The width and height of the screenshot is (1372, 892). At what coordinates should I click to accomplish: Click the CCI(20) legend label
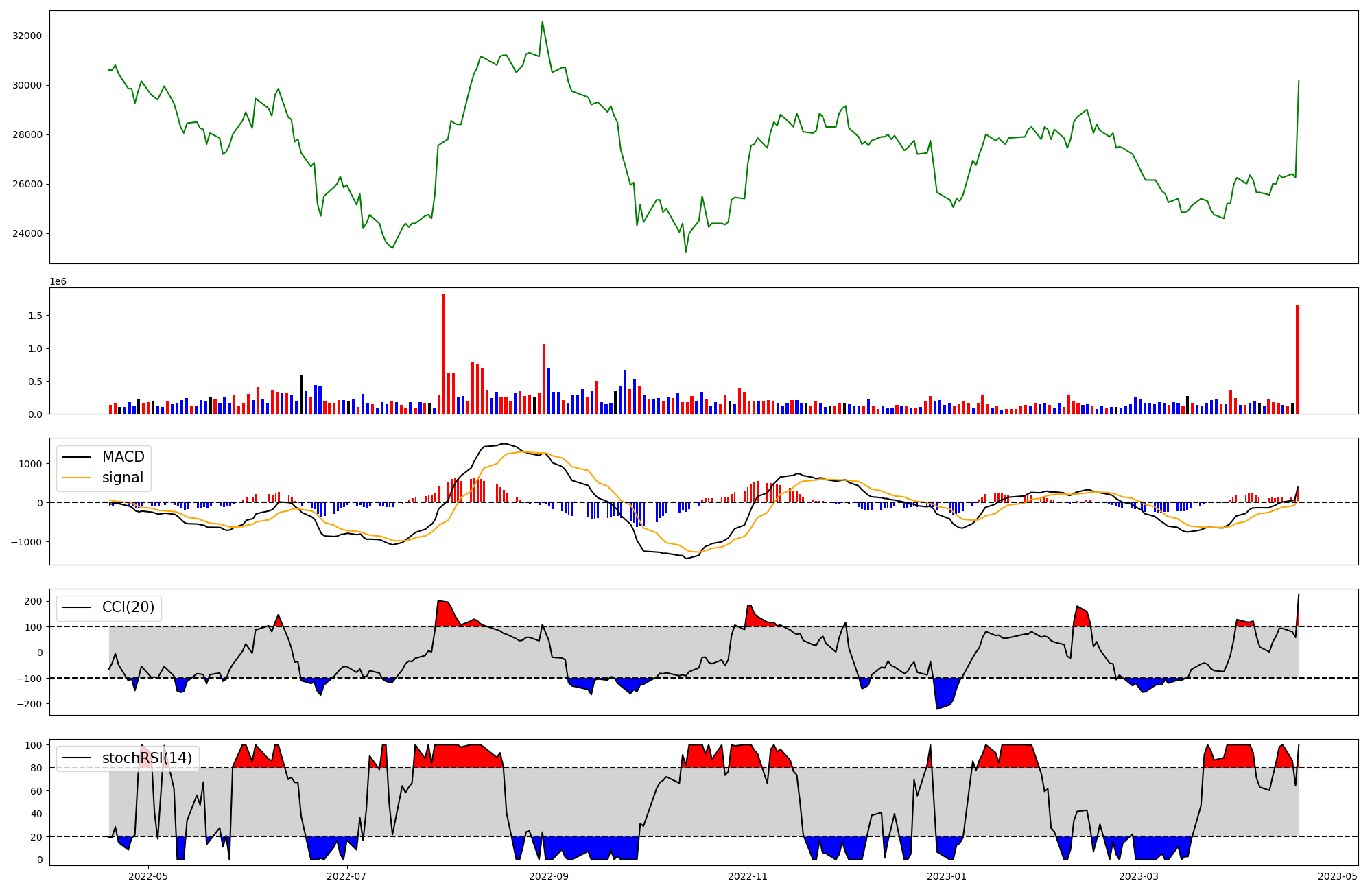(x=128, y=607)
